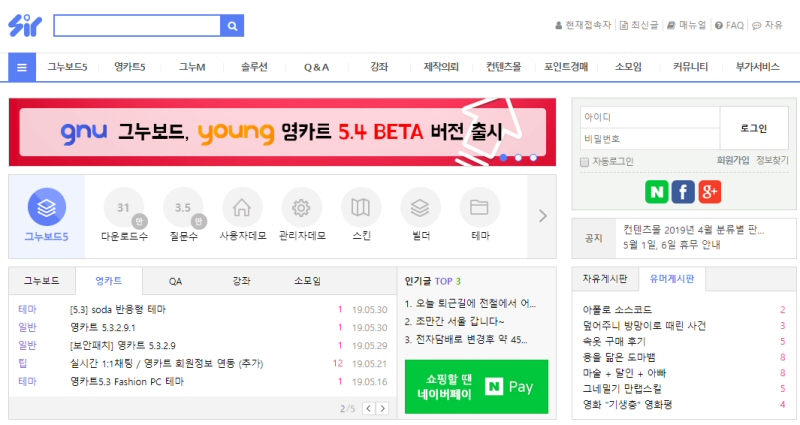The height and width of the screenshot is (425, 800).
Task: Select the second banner slide dot
Action: pyautogui.click(x=518, y=158)
